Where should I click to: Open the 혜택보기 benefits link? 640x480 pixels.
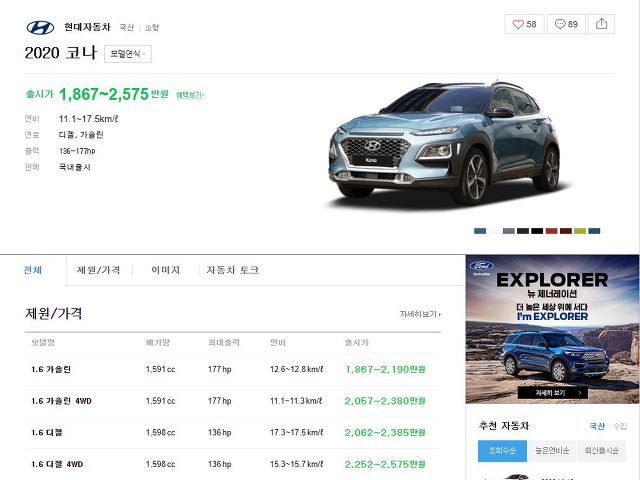coord(190,95)
